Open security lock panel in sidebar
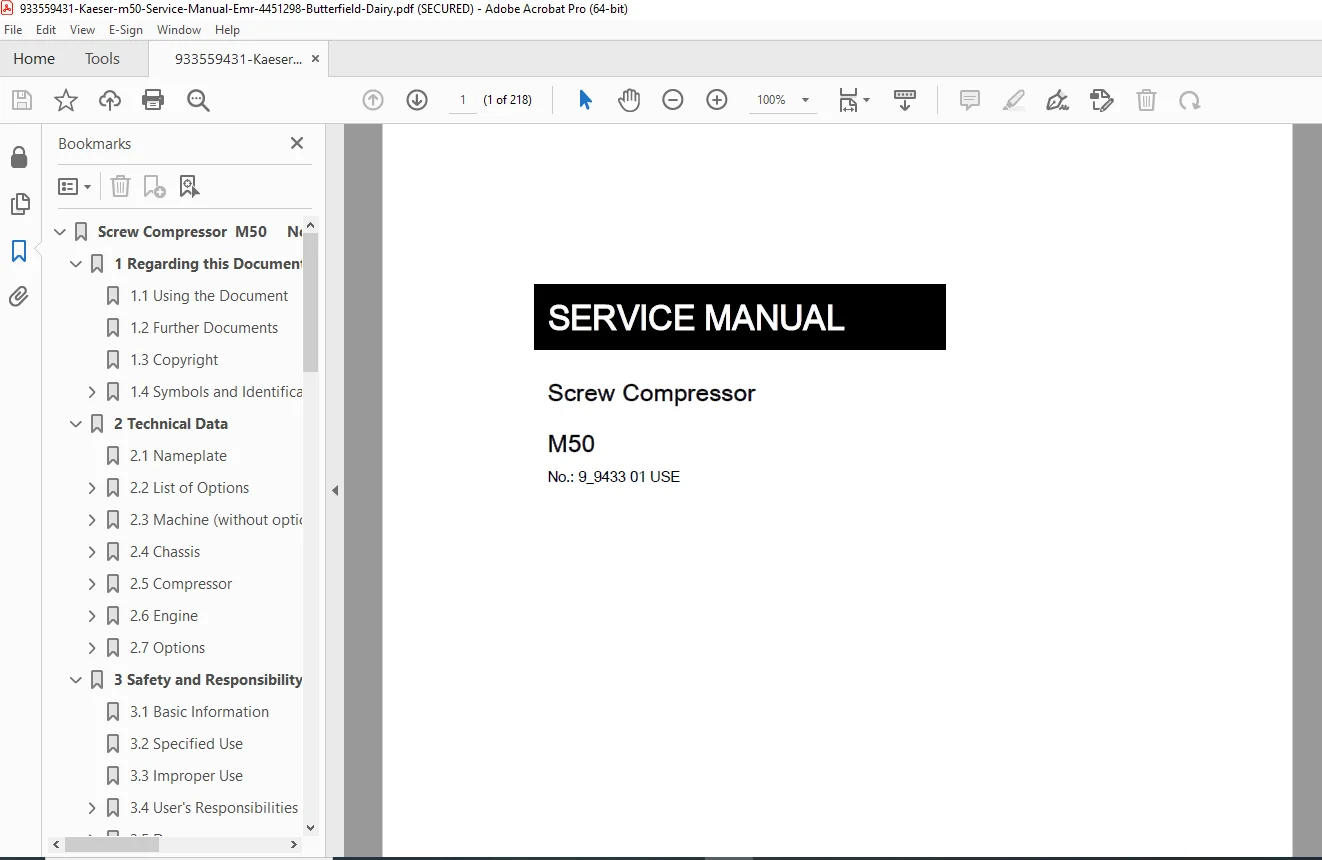Screen dimensions: 1322x860 tap(19, 157)
